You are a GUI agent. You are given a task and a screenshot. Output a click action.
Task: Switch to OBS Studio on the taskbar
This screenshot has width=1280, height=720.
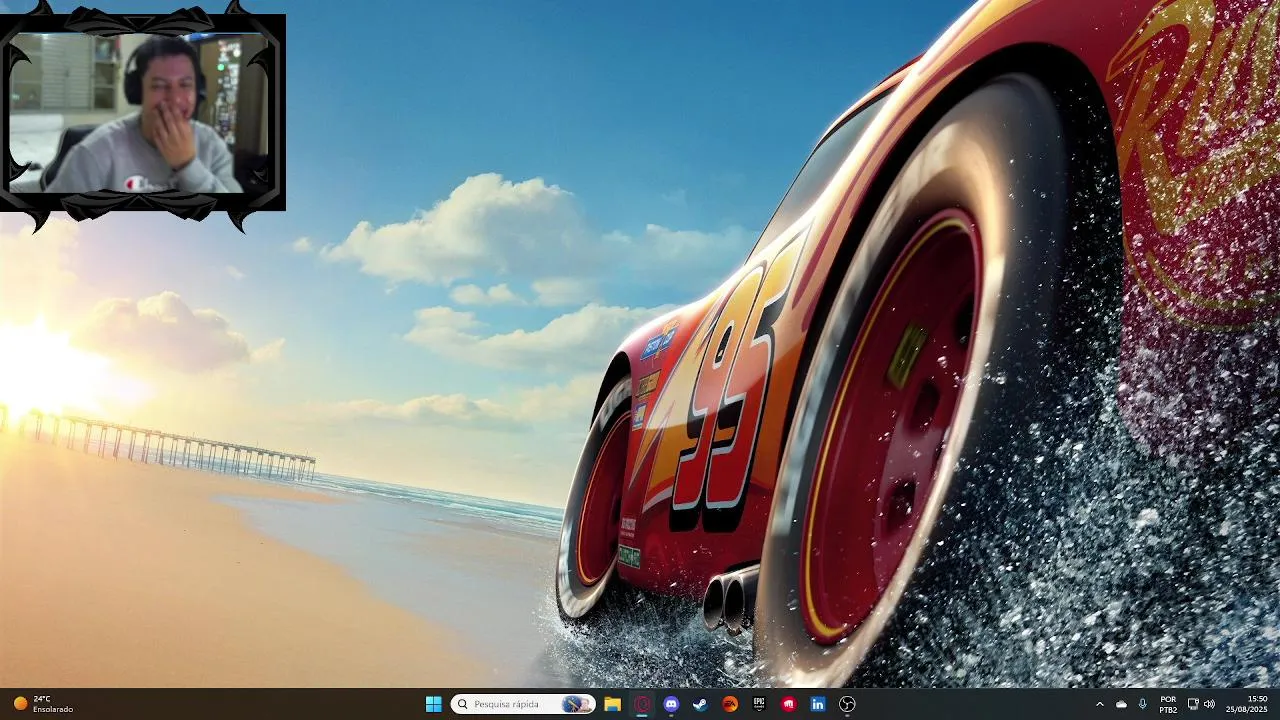[847, 704]
